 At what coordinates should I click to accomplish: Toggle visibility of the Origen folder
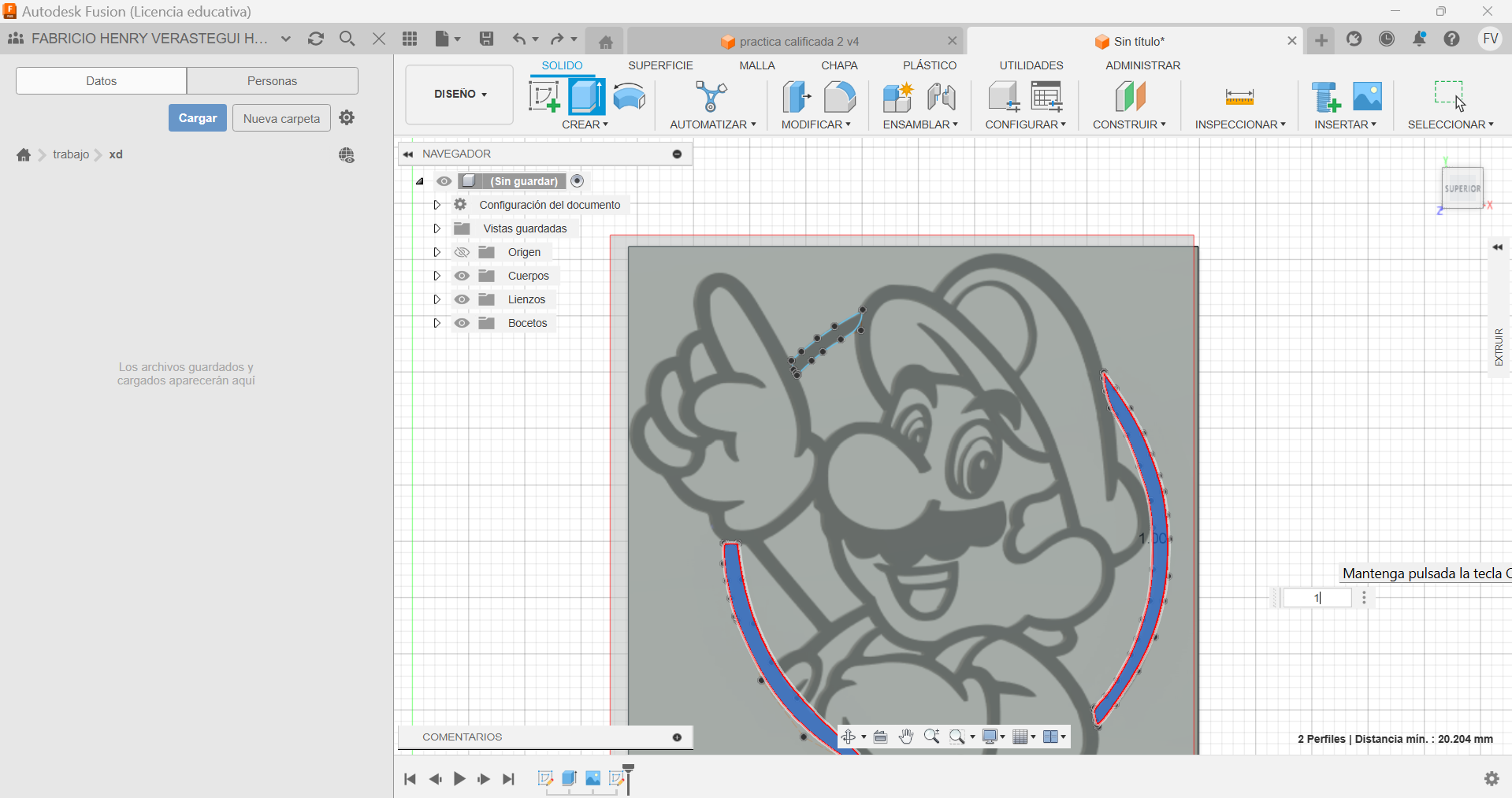[462, 252]
